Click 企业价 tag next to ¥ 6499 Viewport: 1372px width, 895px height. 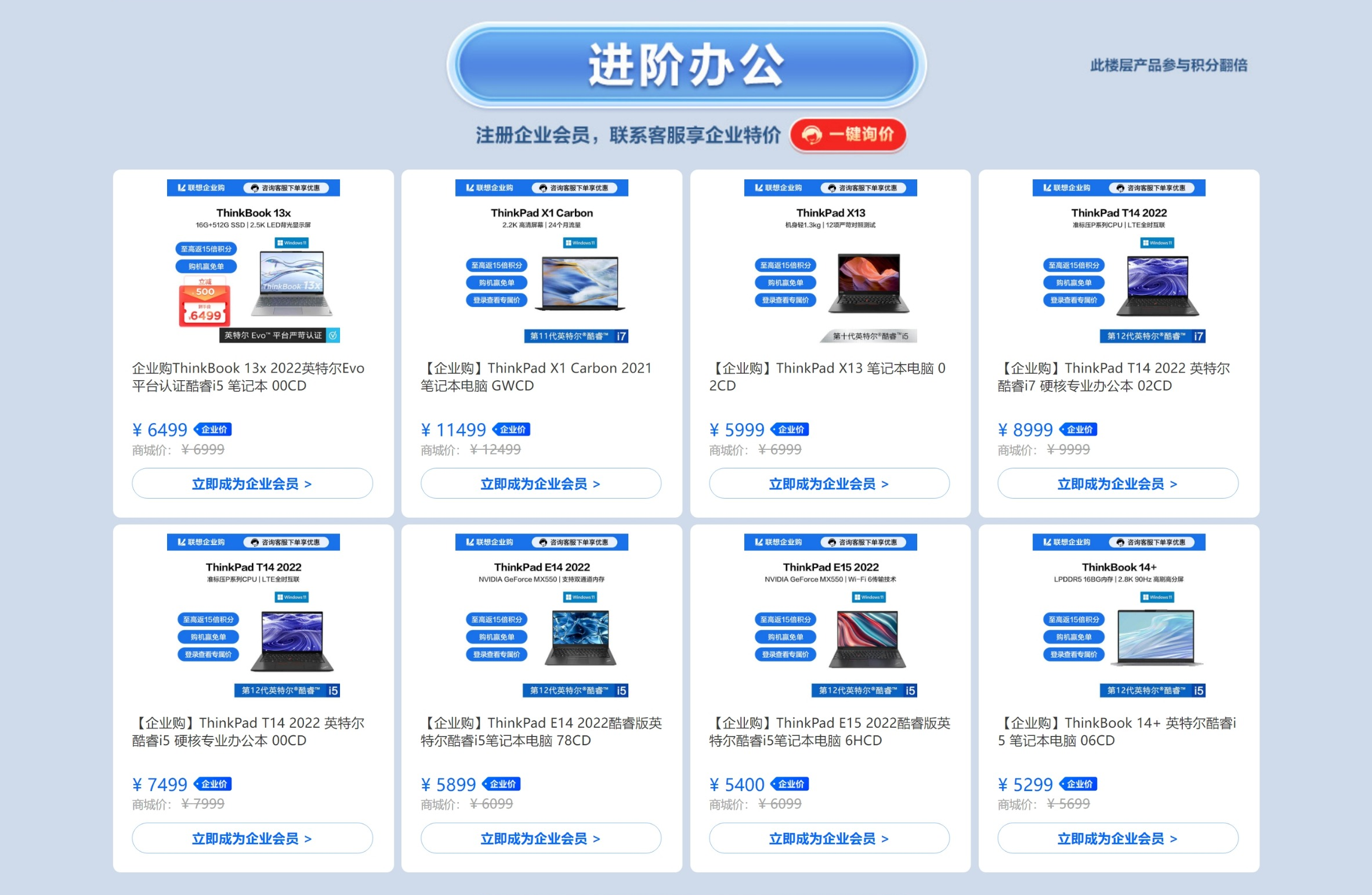[213, 430]
